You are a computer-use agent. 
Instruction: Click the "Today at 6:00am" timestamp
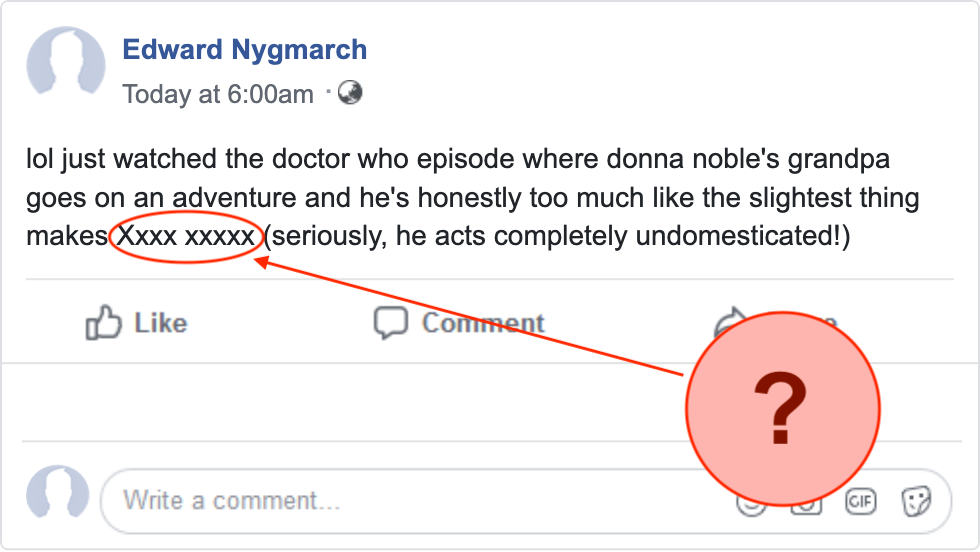tap(218, 94)
